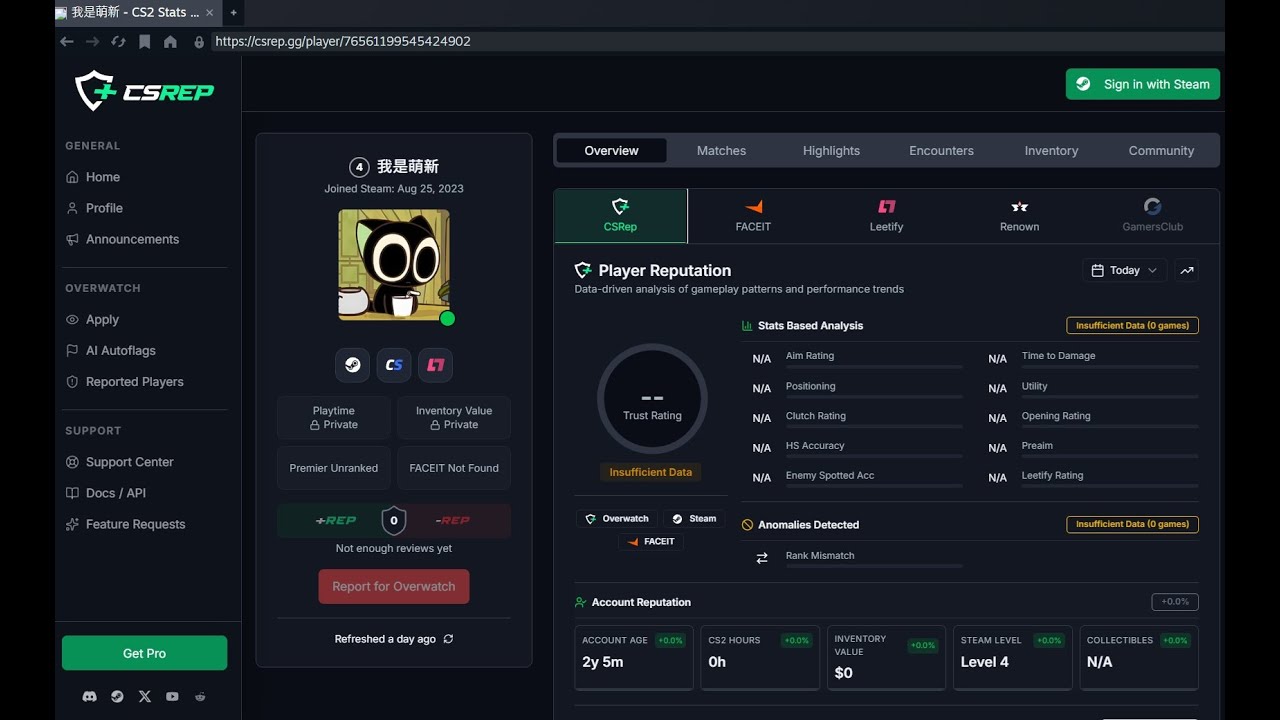1280x720 pixels.
Task: Select the Leetify source tab
Action: coord(886,216)
